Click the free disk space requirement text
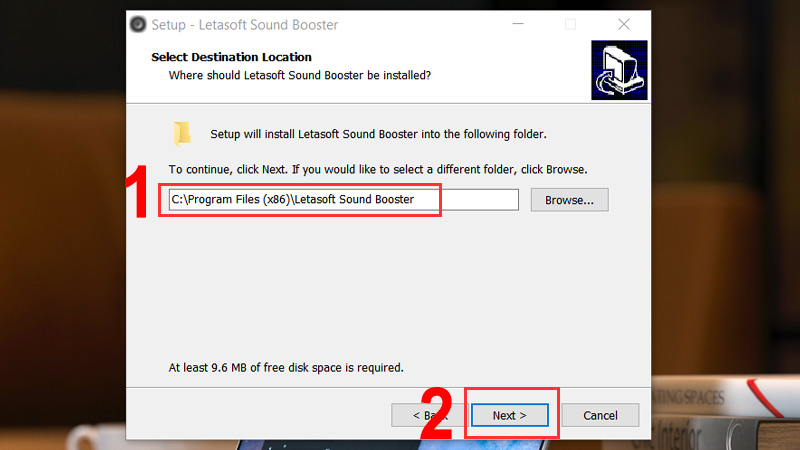 (x=286, y=367)
